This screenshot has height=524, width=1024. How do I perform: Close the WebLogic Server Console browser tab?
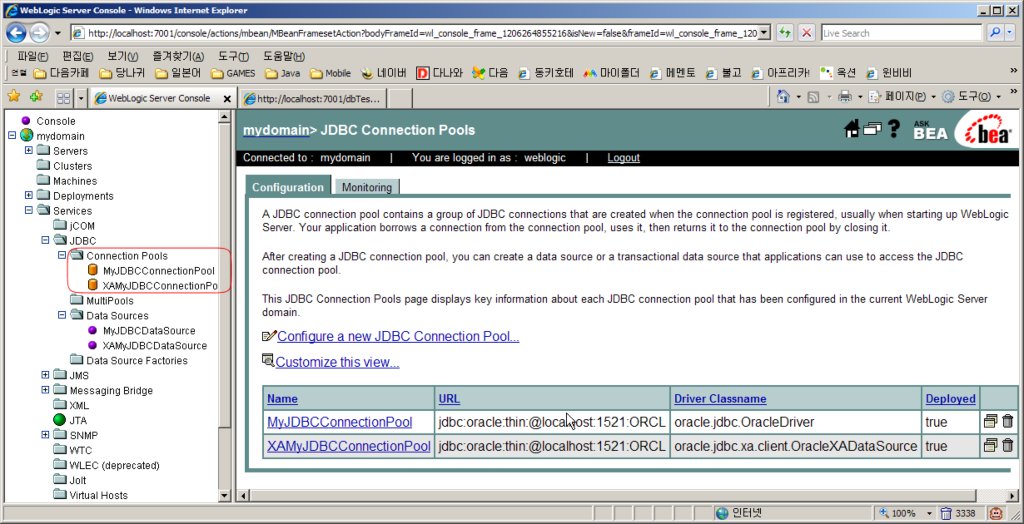(227, 99)
